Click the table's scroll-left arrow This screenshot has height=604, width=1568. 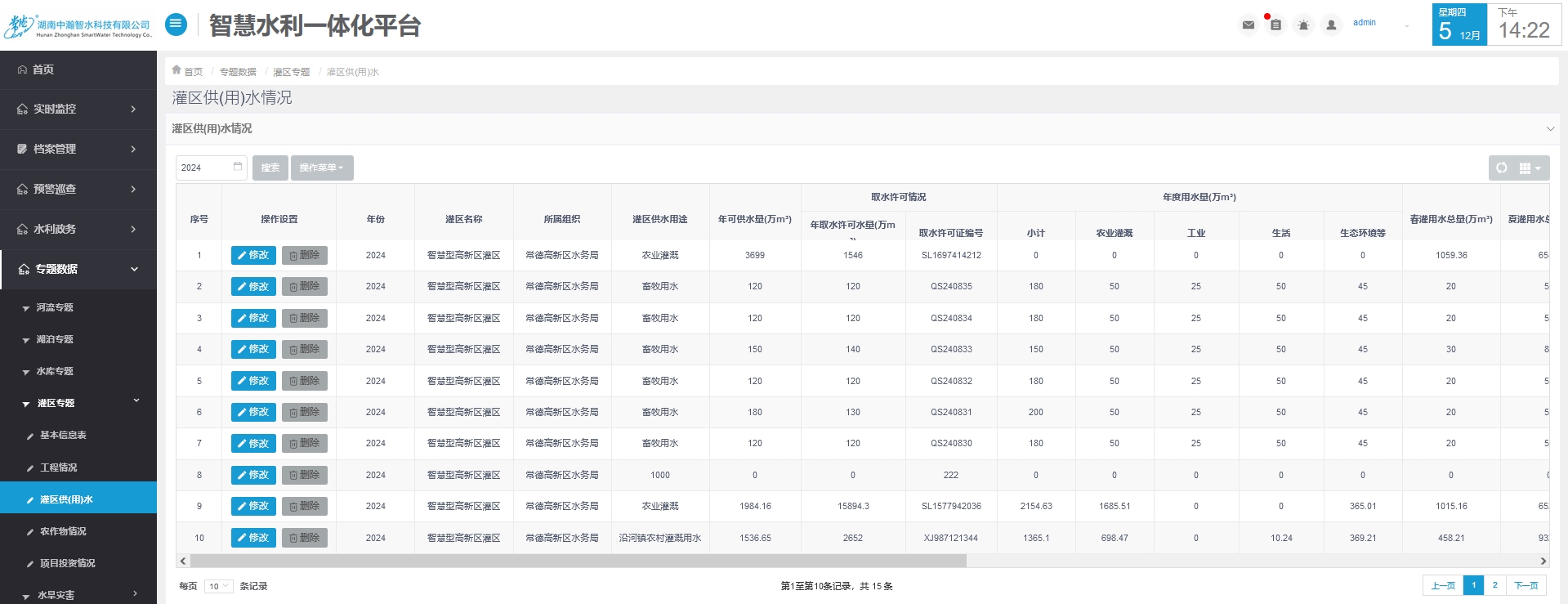[x=183, y=561]
